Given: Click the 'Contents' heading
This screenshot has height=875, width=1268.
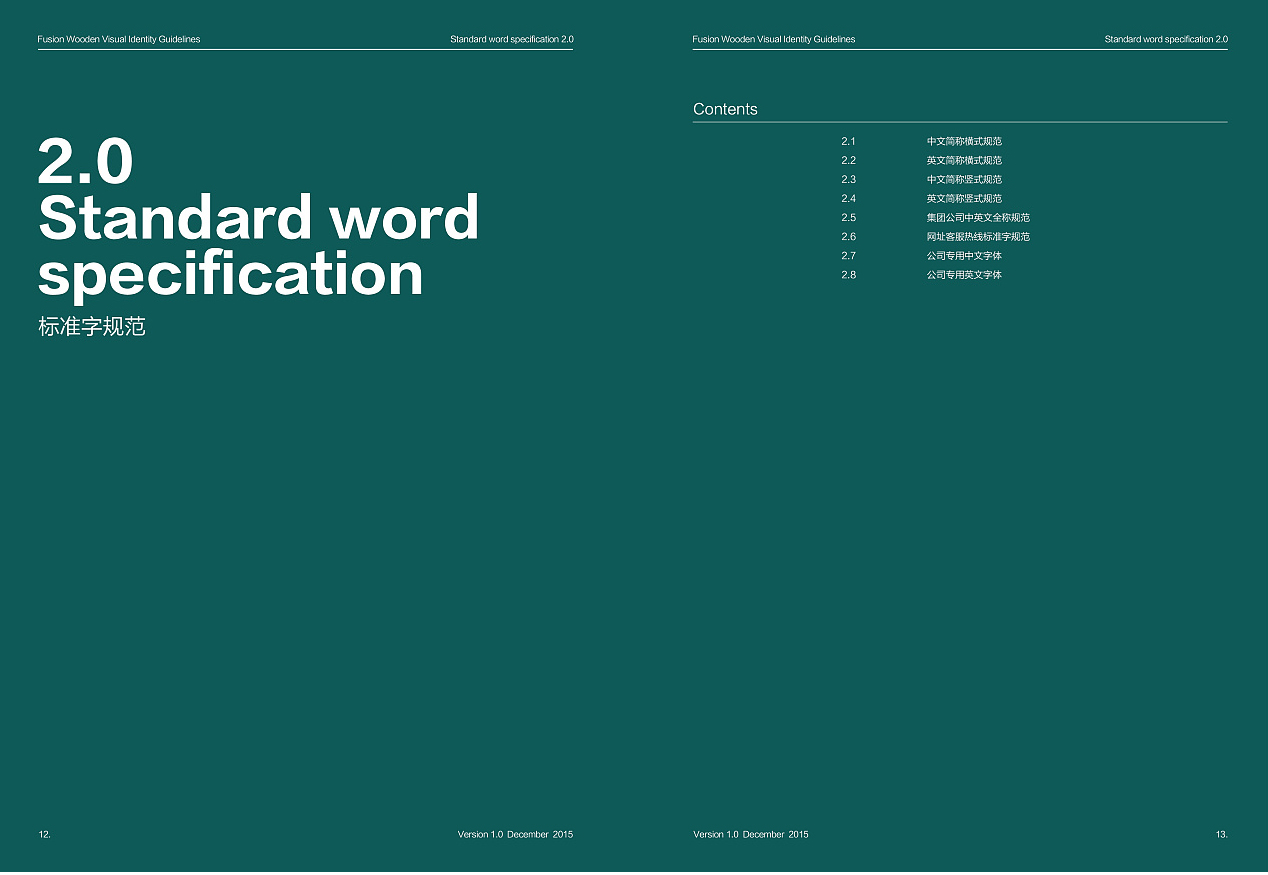Looking at the screenshot, I should click(725, 109).
